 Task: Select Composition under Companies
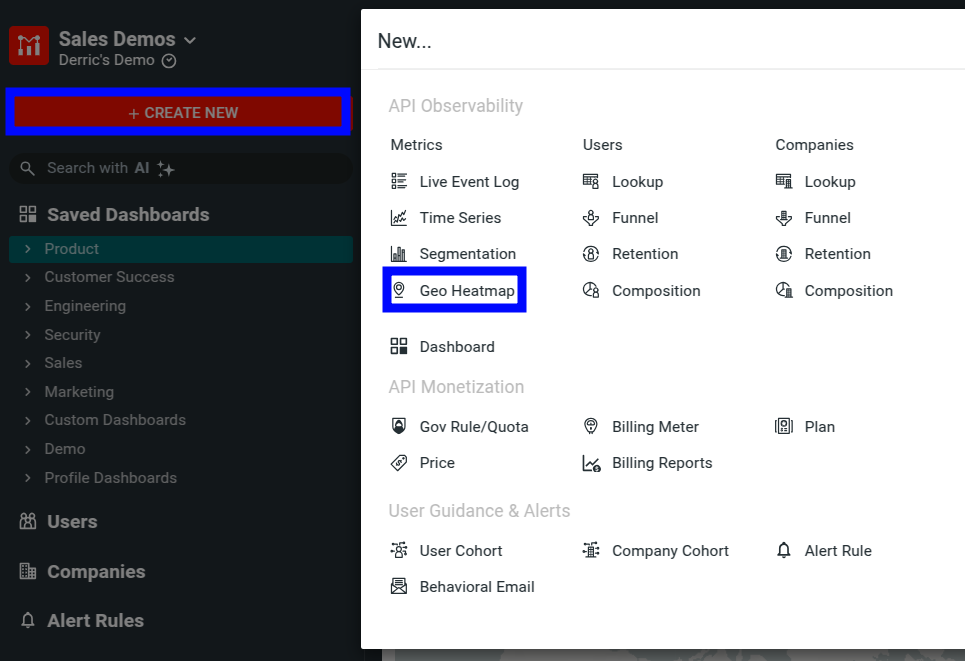point(846,290)
